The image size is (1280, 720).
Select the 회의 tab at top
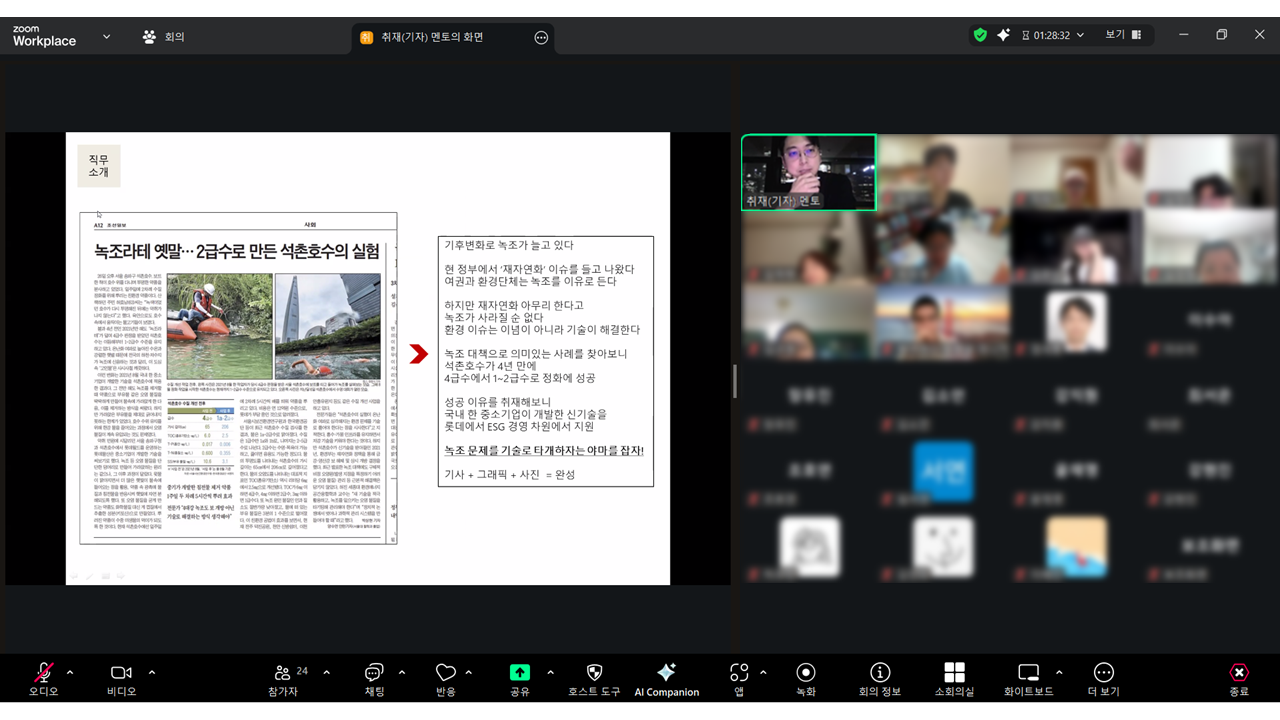click(165, 37)
